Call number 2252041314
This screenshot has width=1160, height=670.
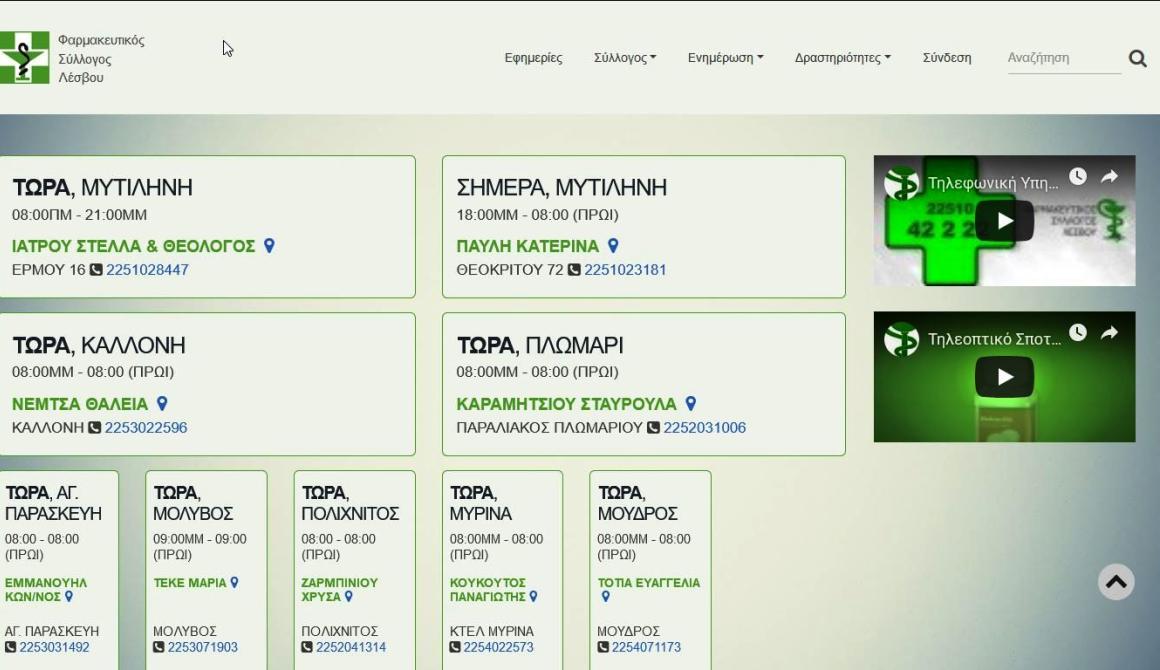point(351,647)
